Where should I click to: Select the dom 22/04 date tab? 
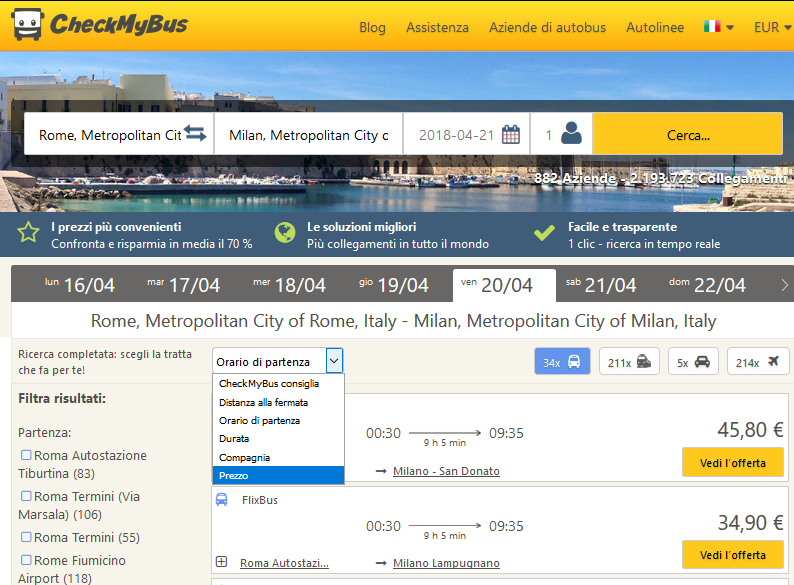[707, 285]
